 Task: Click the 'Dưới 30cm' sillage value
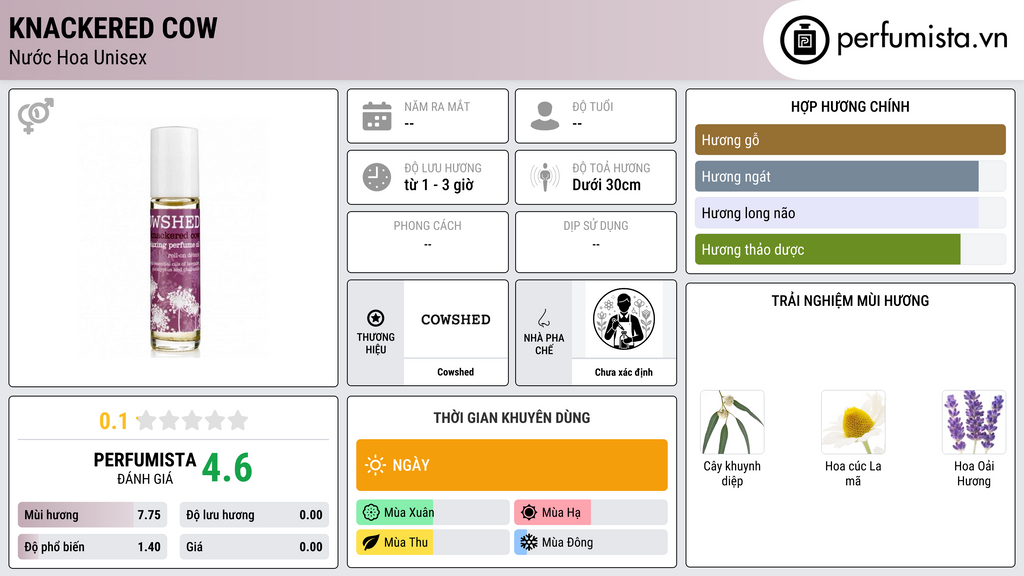(x=606, y=185)
